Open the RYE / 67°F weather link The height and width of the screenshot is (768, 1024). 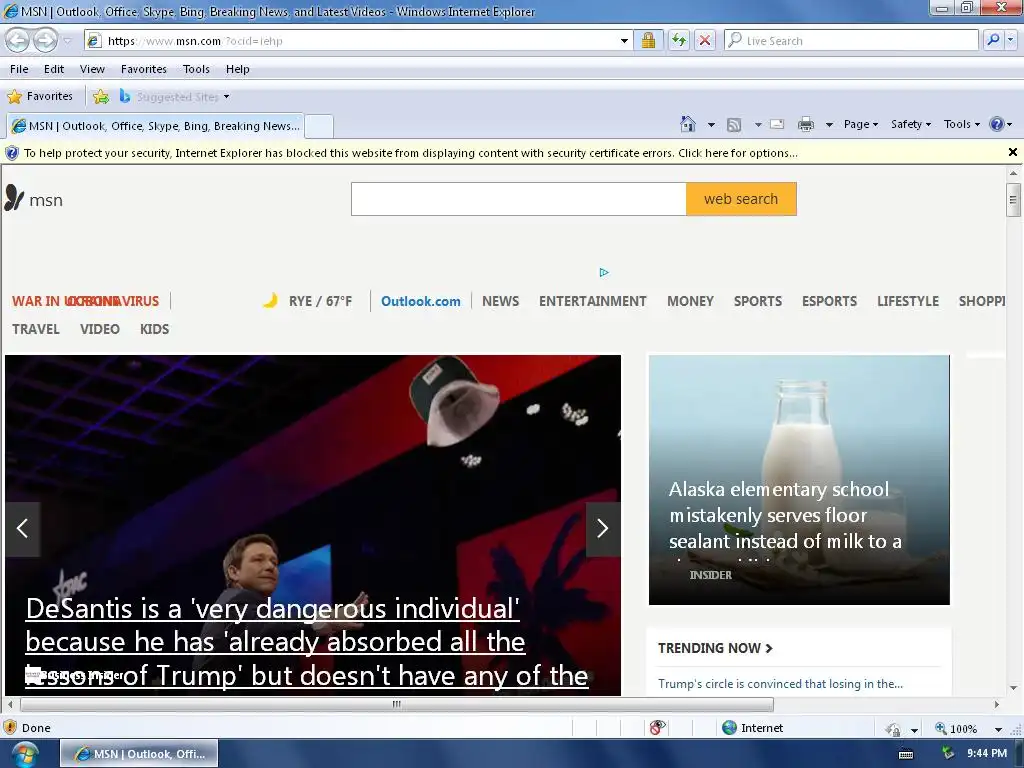[x=308, y=301]
